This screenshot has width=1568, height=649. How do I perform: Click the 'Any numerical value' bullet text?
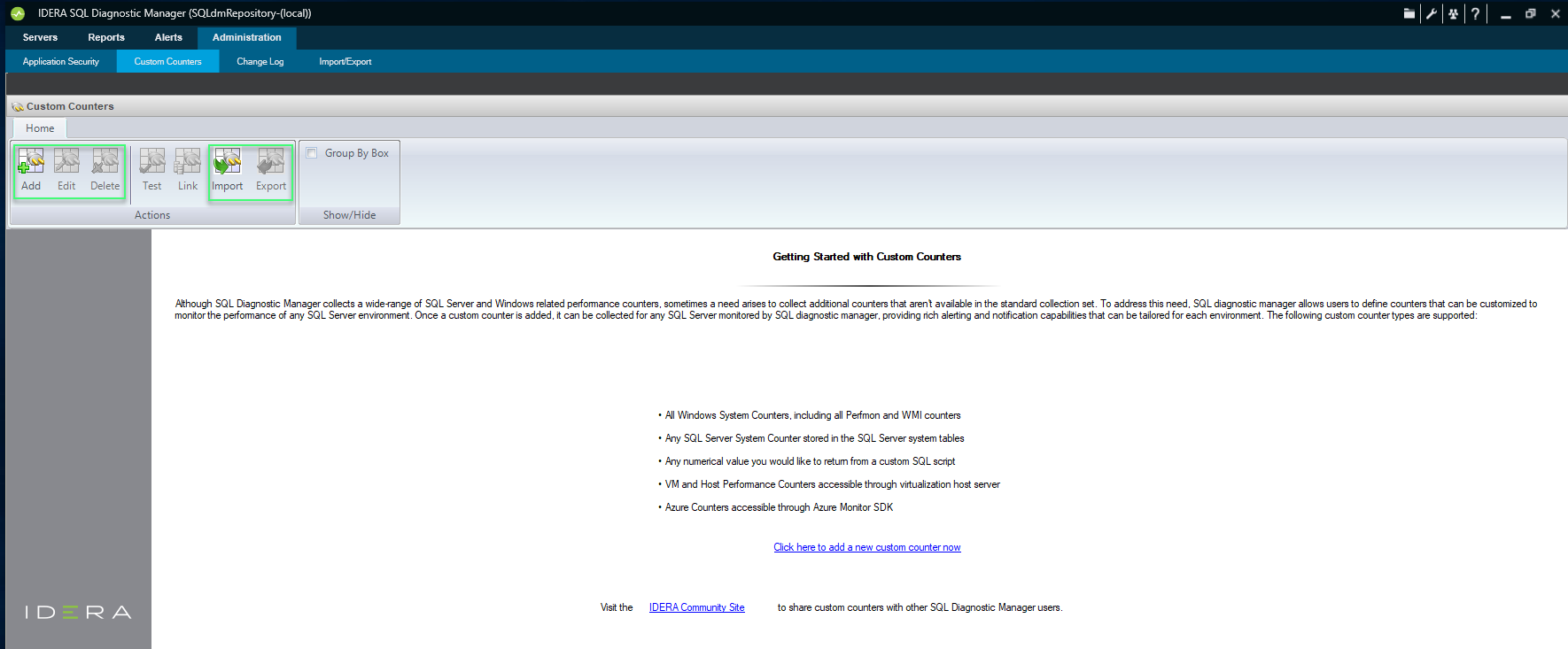point(810,461)
